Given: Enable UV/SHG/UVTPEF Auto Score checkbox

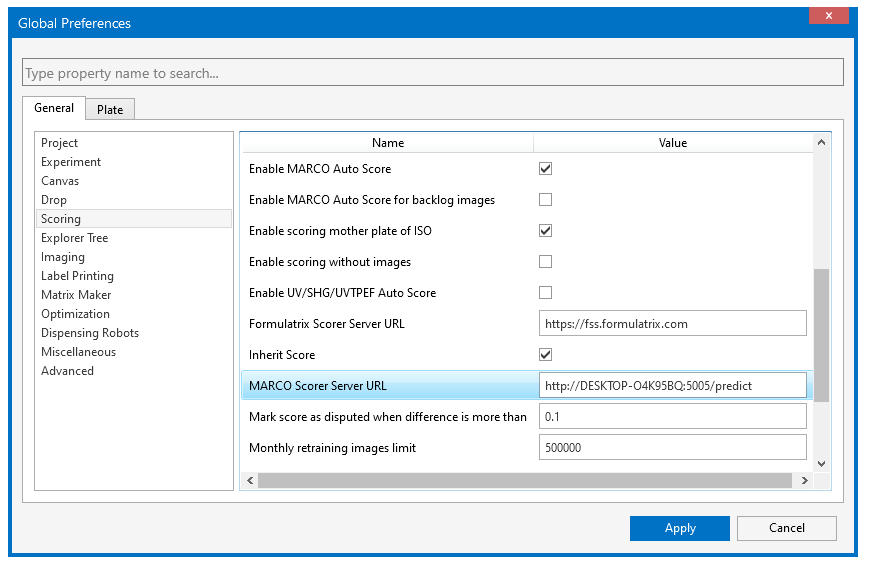Looking at the screenshot, I should (545, 293).
